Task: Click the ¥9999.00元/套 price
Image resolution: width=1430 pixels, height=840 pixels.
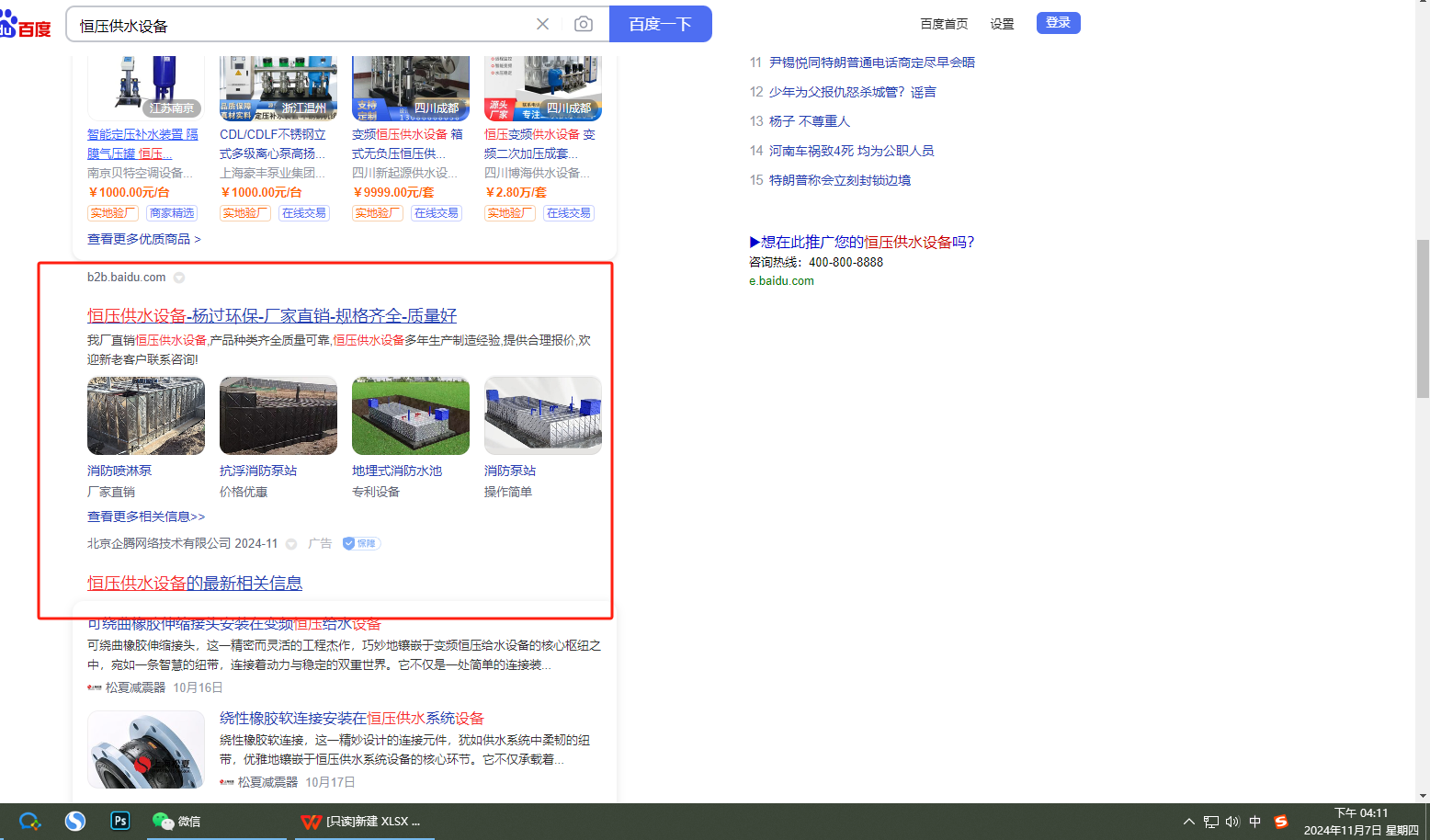Action: point(393,192)
